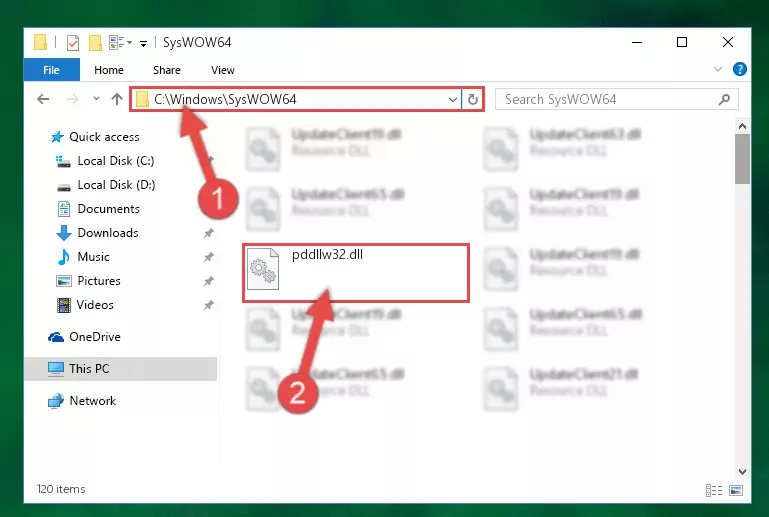Screen dimensions: 769x517
Task: Refresh the SysWOW64 folder
Action: [473, 100]
